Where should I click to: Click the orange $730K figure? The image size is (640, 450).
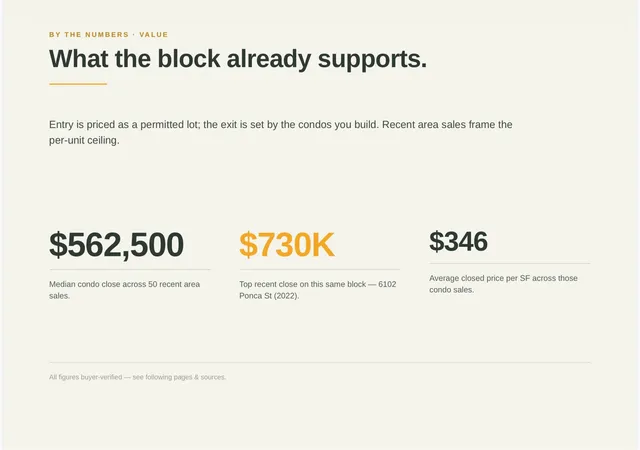click(x=287, y=245)
